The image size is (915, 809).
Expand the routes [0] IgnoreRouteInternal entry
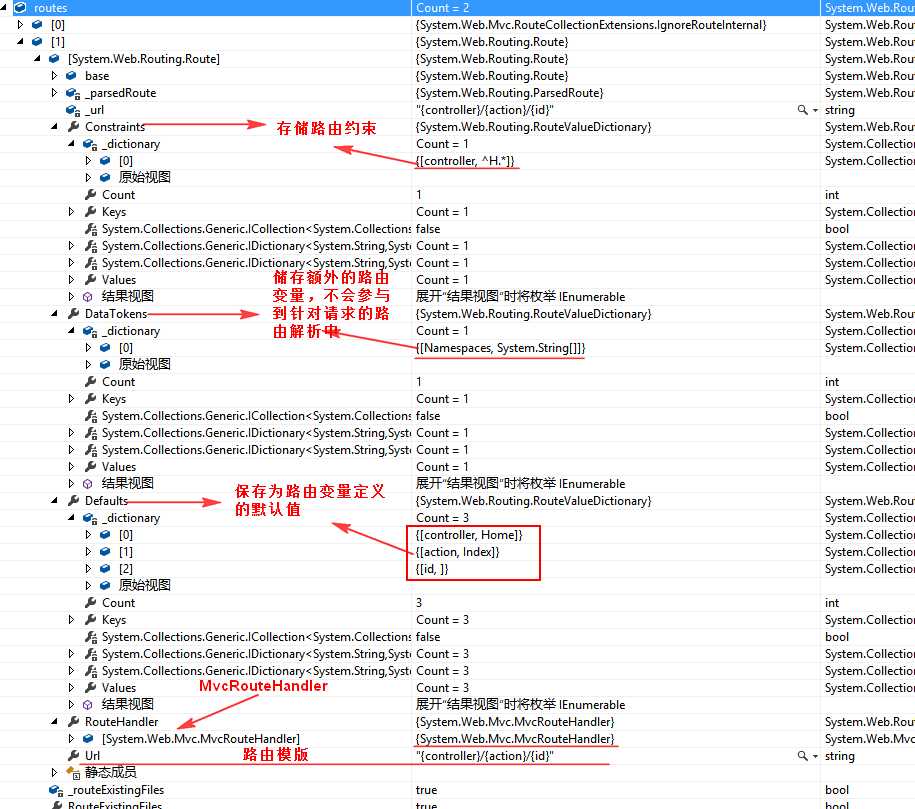click(x=20, y=25)
